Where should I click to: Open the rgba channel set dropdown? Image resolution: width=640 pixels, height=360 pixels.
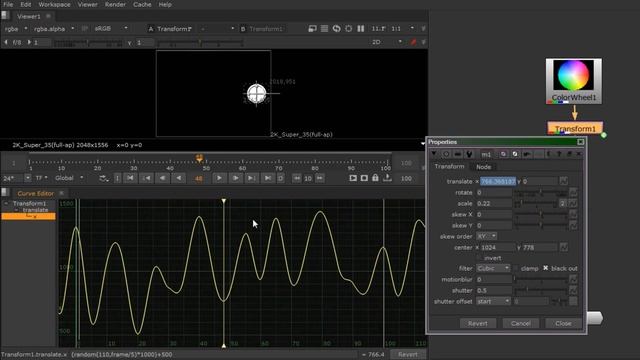pyautogui.click(x=16, y=29)
